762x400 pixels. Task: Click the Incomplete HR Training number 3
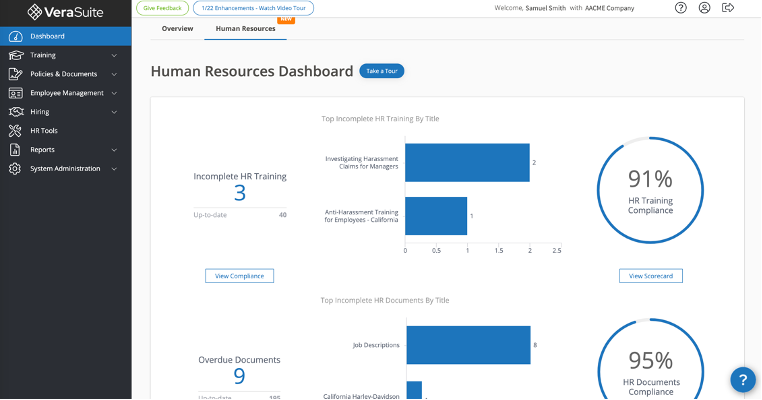click(240, 193)
